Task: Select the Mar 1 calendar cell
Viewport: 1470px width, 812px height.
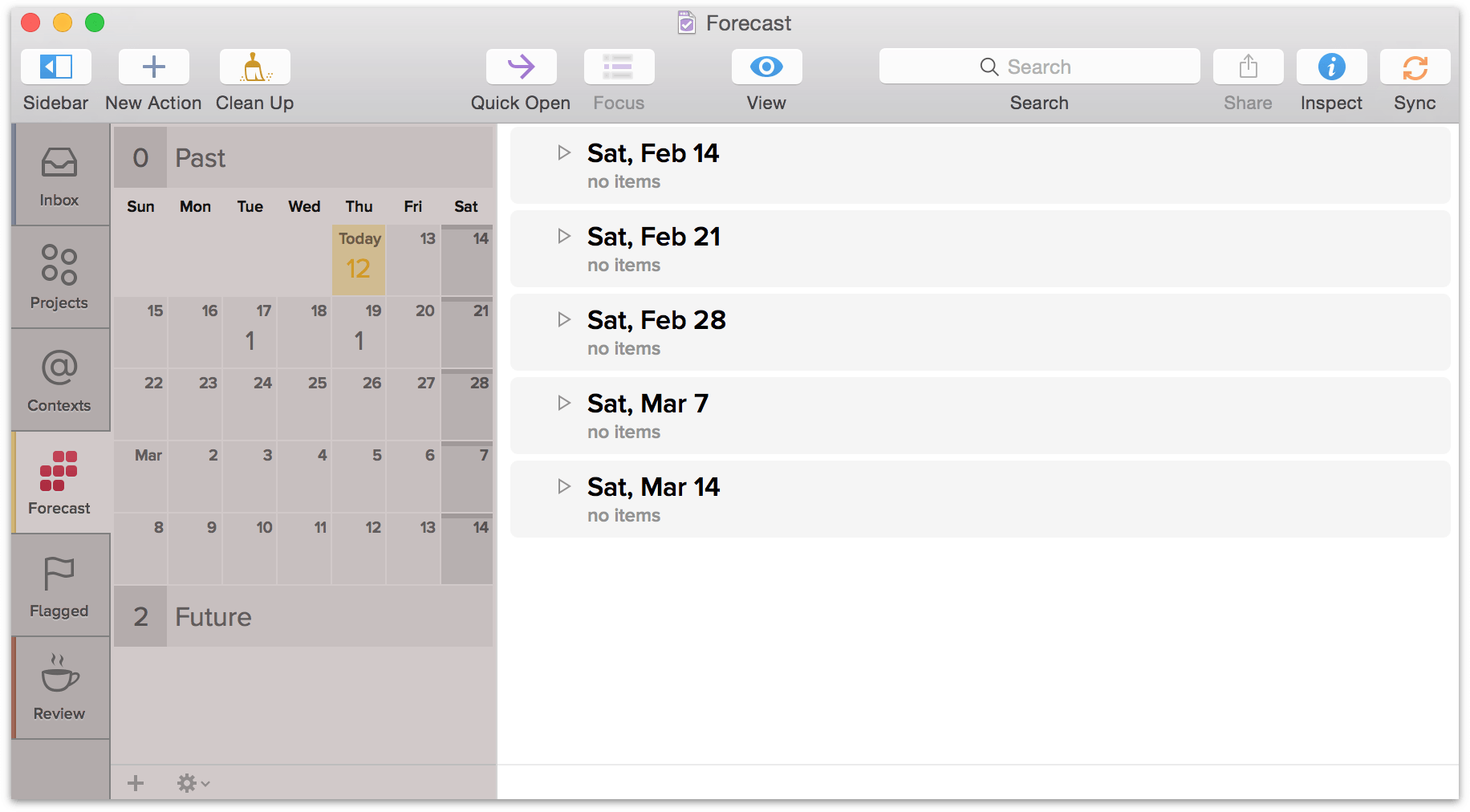Action: (140, 477)
